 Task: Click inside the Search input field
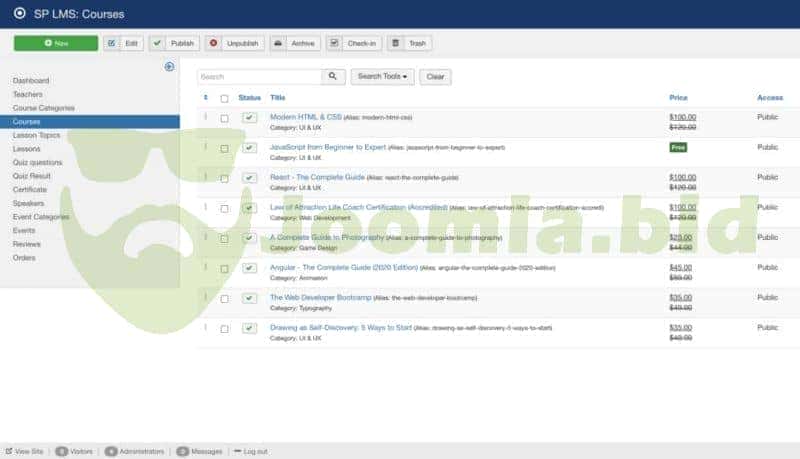pyautogui.click(x=258, y=76)
